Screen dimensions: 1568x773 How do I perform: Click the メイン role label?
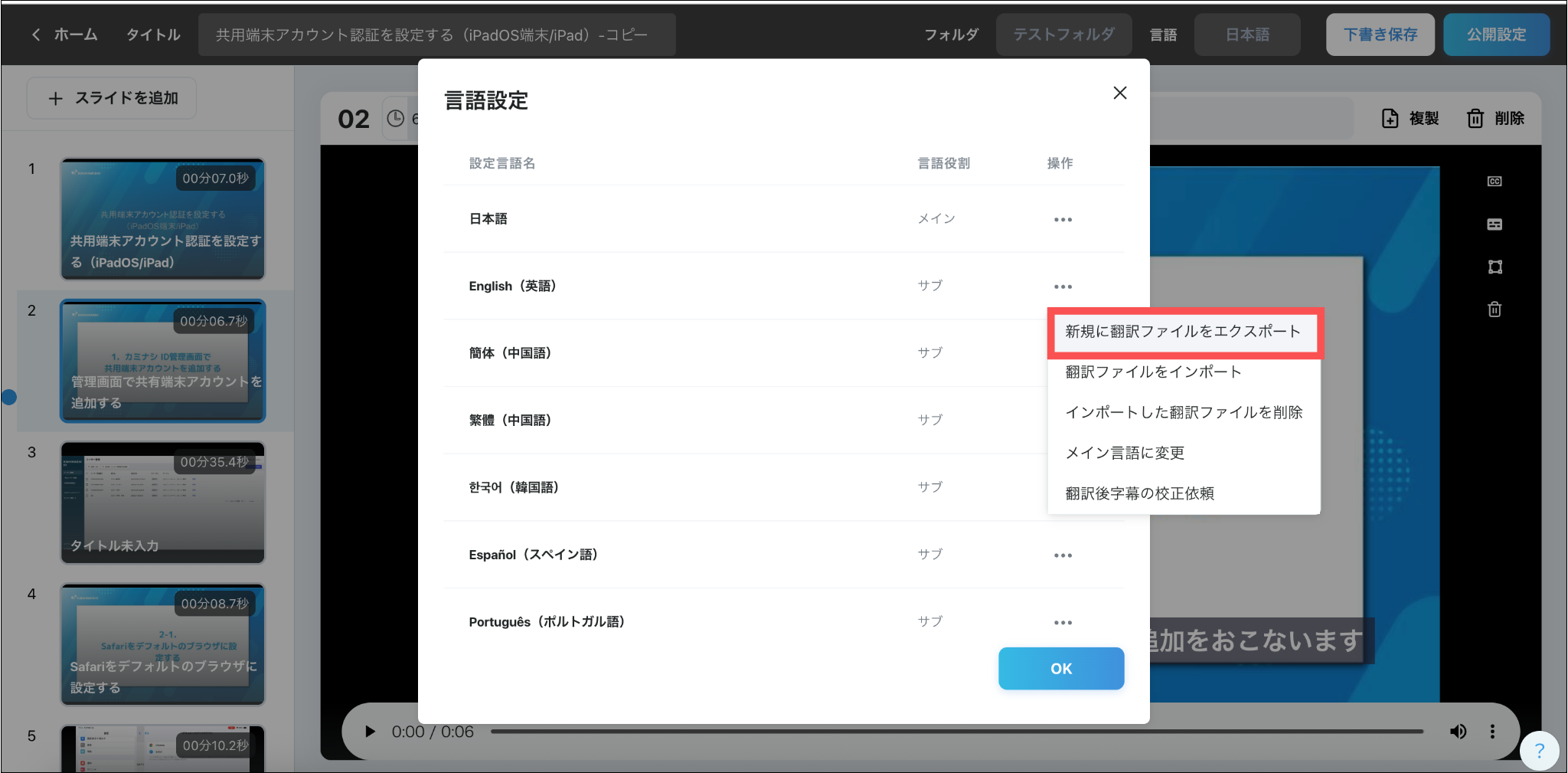(x=936, y=219)
